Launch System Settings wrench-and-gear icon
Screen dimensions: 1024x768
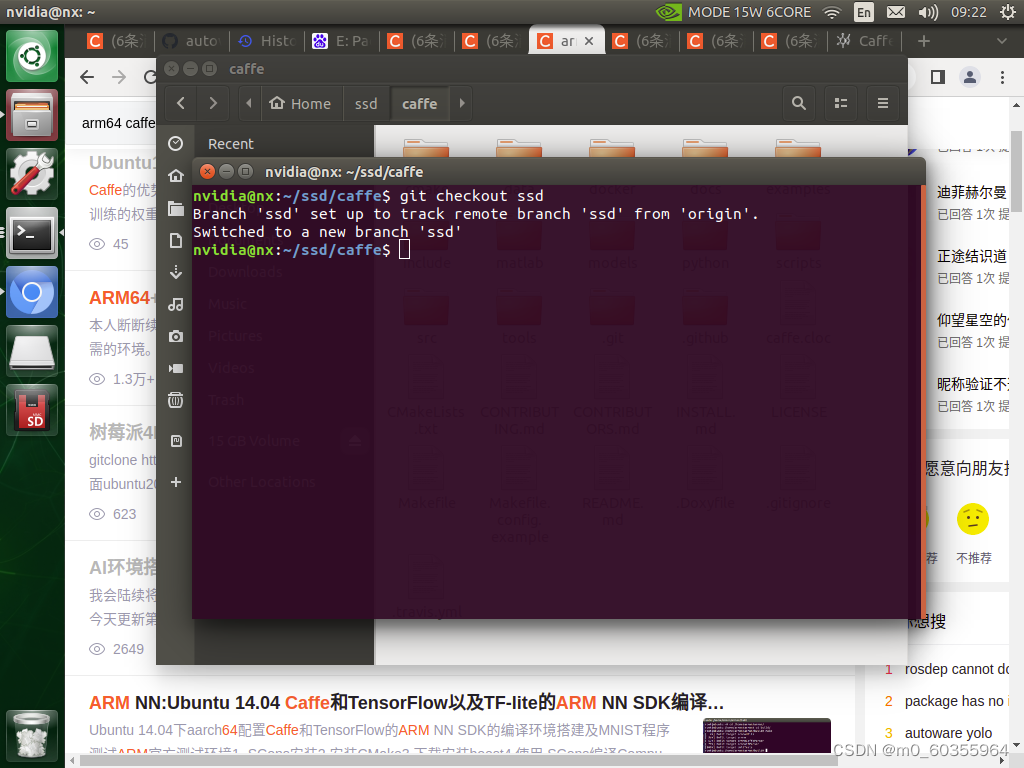(x=32, y=174)
